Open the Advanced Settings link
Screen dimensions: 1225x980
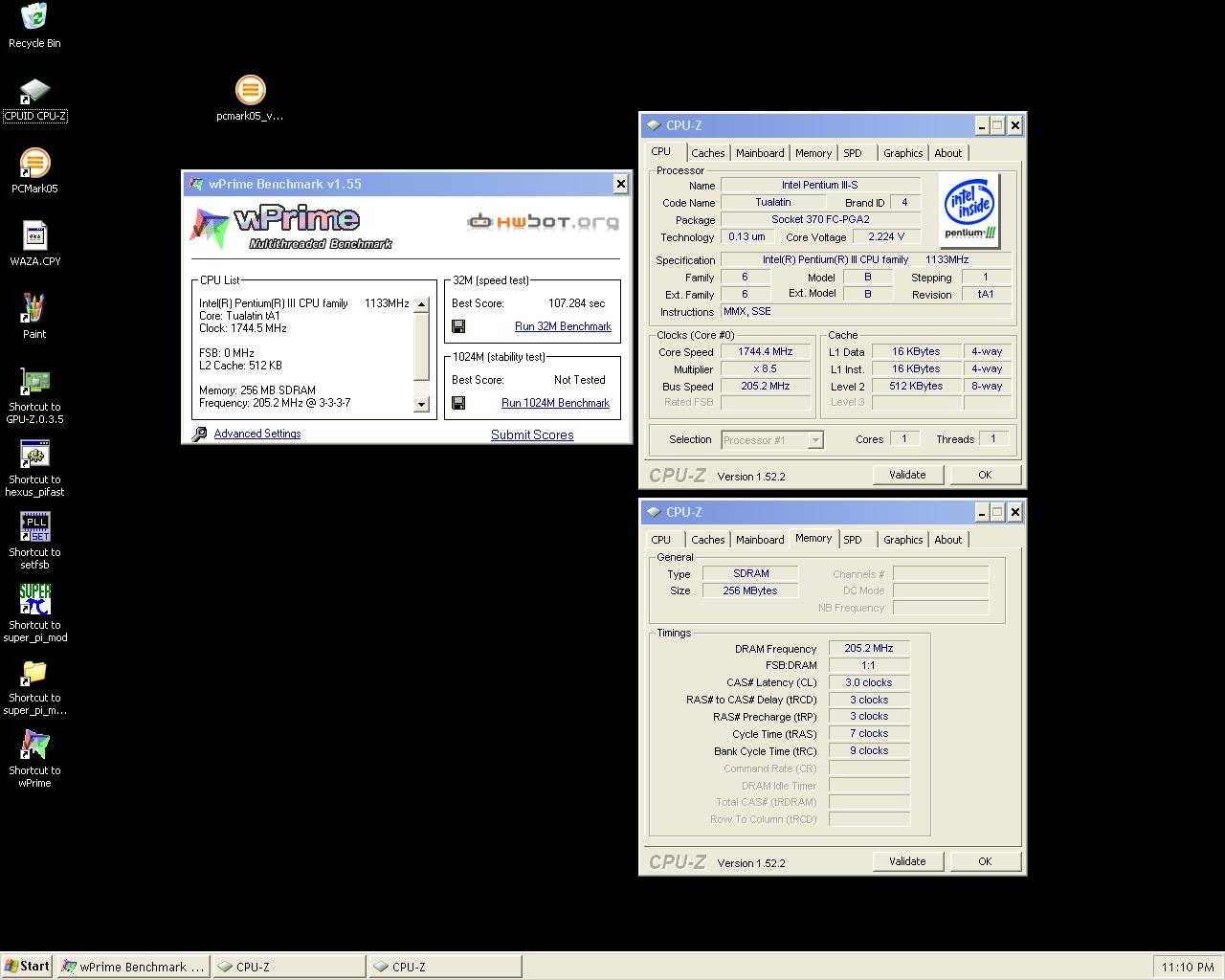point(257,434)
